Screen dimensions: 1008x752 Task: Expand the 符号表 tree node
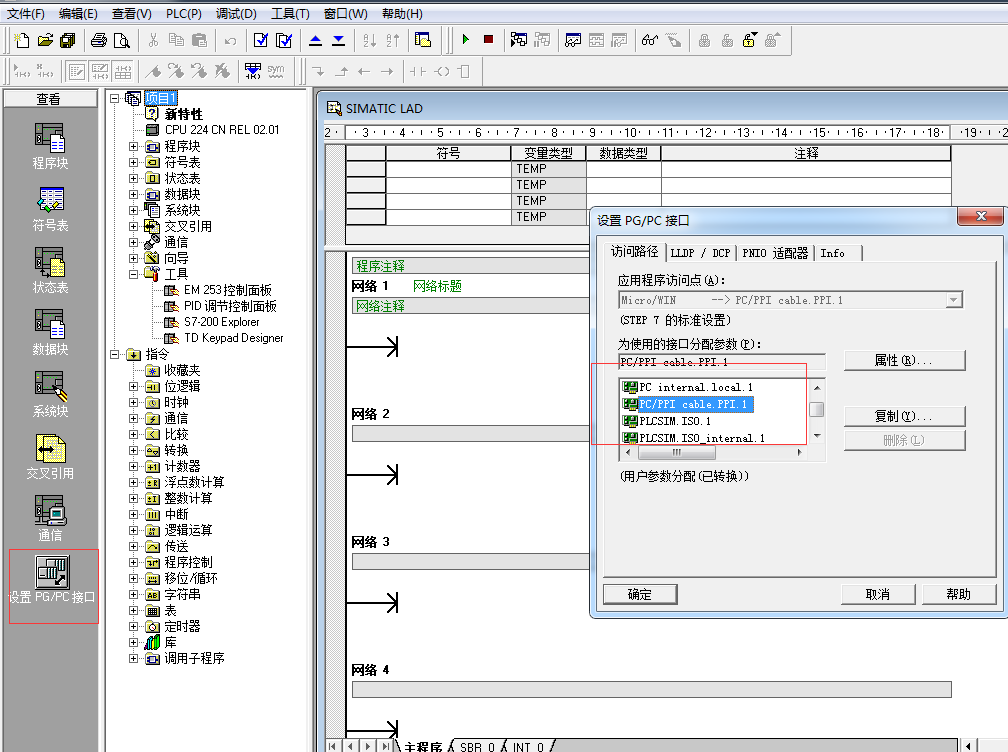[x=133, y=163]
